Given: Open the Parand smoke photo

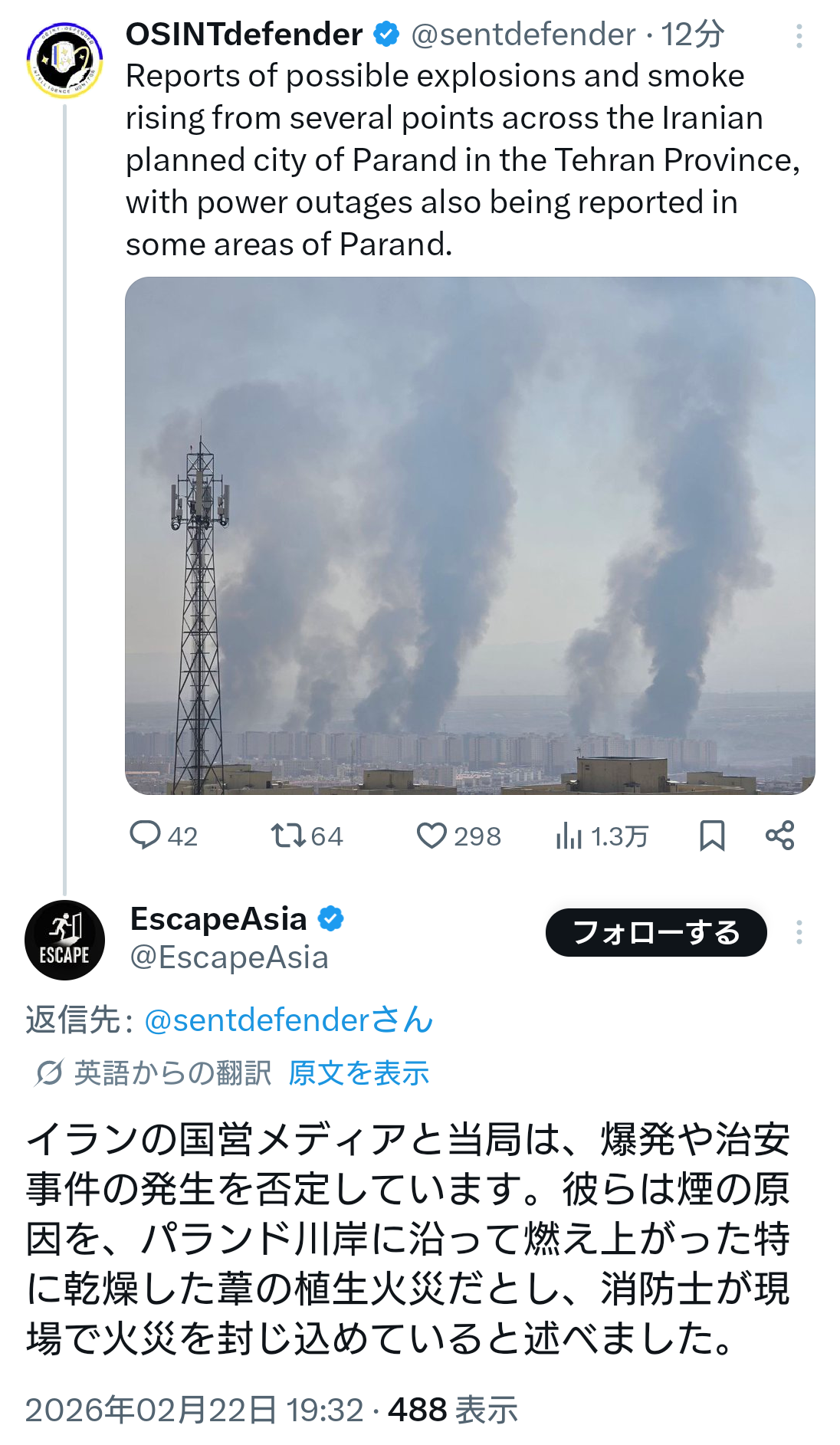Looking at the screenshot, I should (x=470, y=535).
